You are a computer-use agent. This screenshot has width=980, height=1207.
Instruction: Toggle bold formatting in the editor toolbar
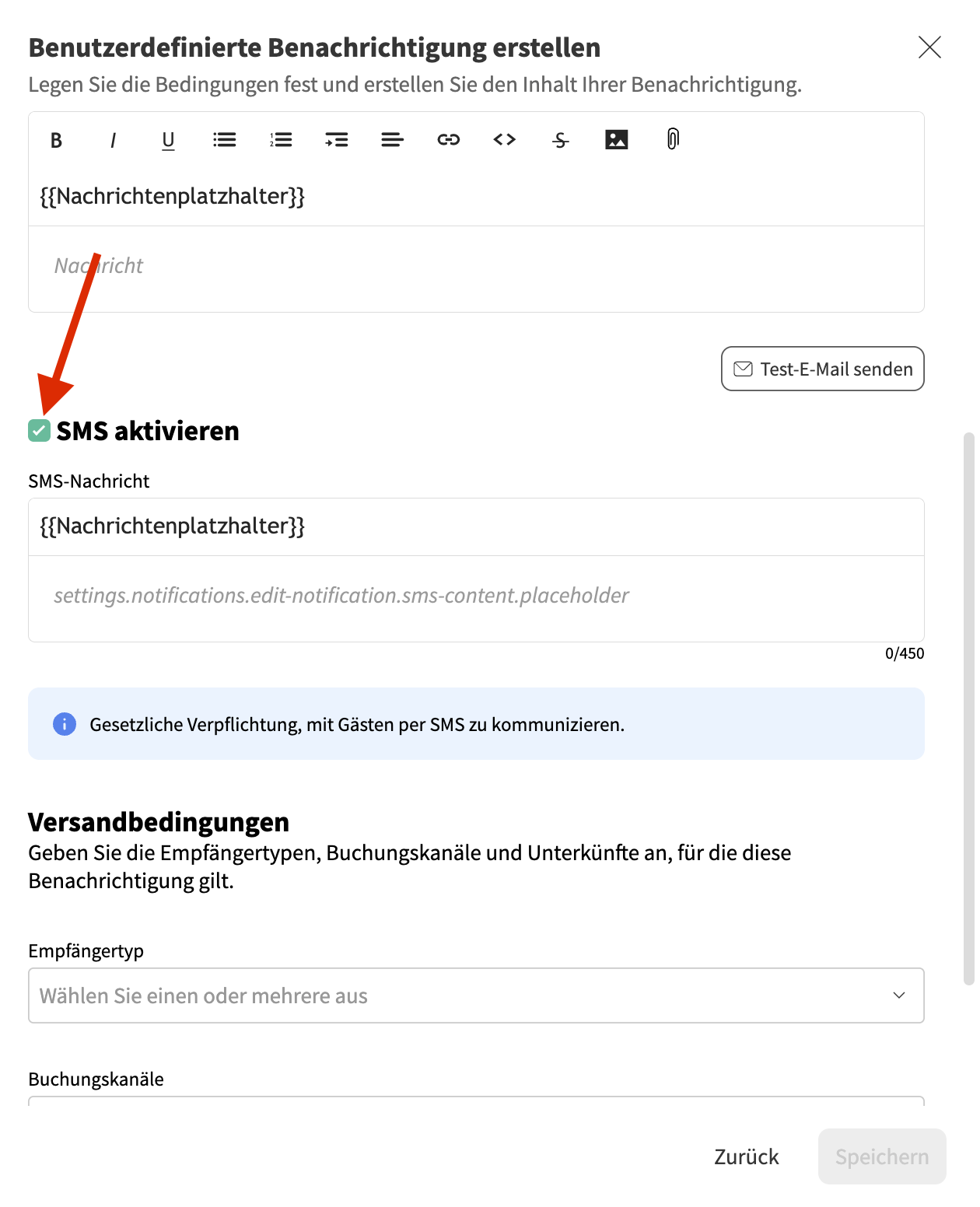coord(56,140)
